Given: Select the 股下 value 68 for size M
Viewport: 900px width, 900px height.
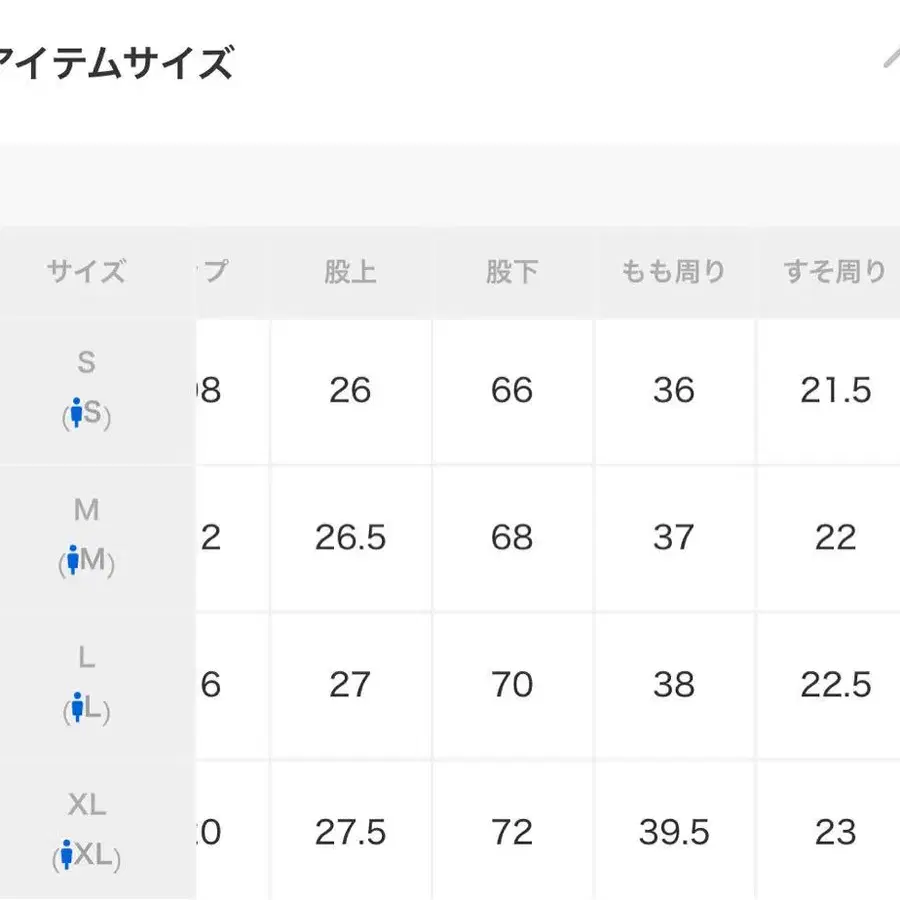Looking at the screenshot, I should click(512, 538).
